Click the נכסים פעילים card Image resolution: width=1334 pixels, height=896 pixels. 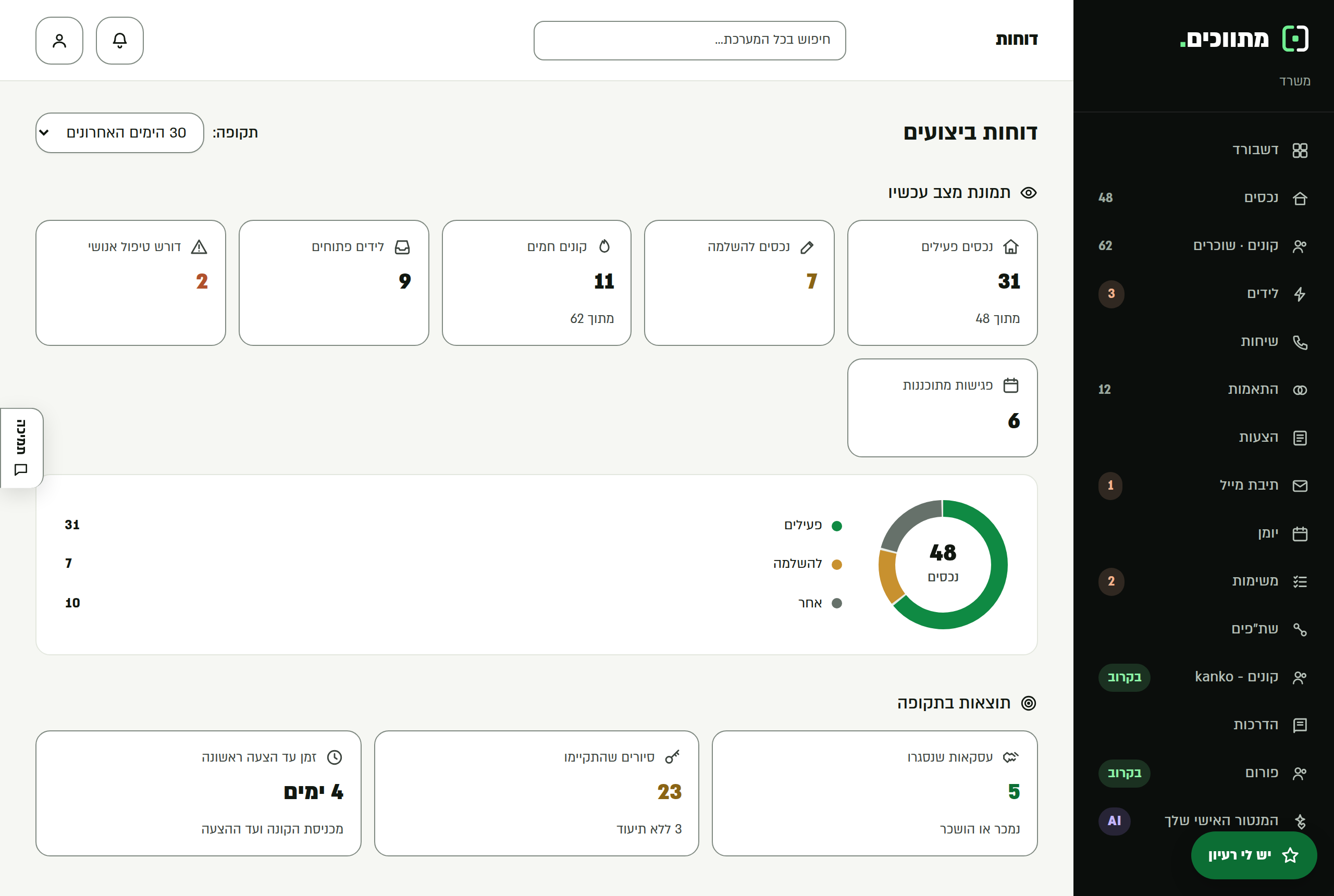pos(942,283)
